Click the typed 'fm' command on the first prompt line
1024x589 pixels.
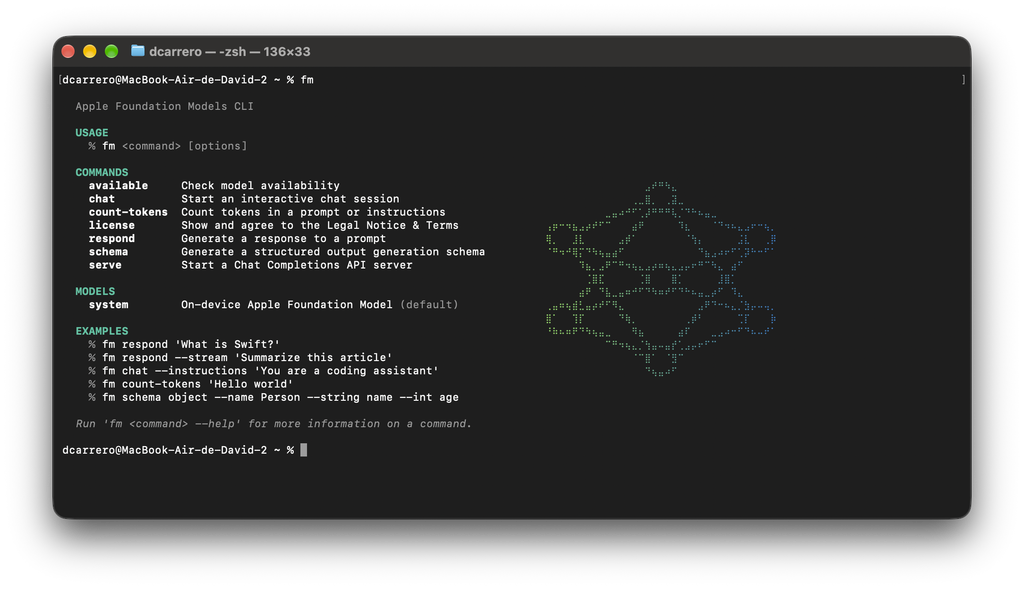[x=307, y=80]
